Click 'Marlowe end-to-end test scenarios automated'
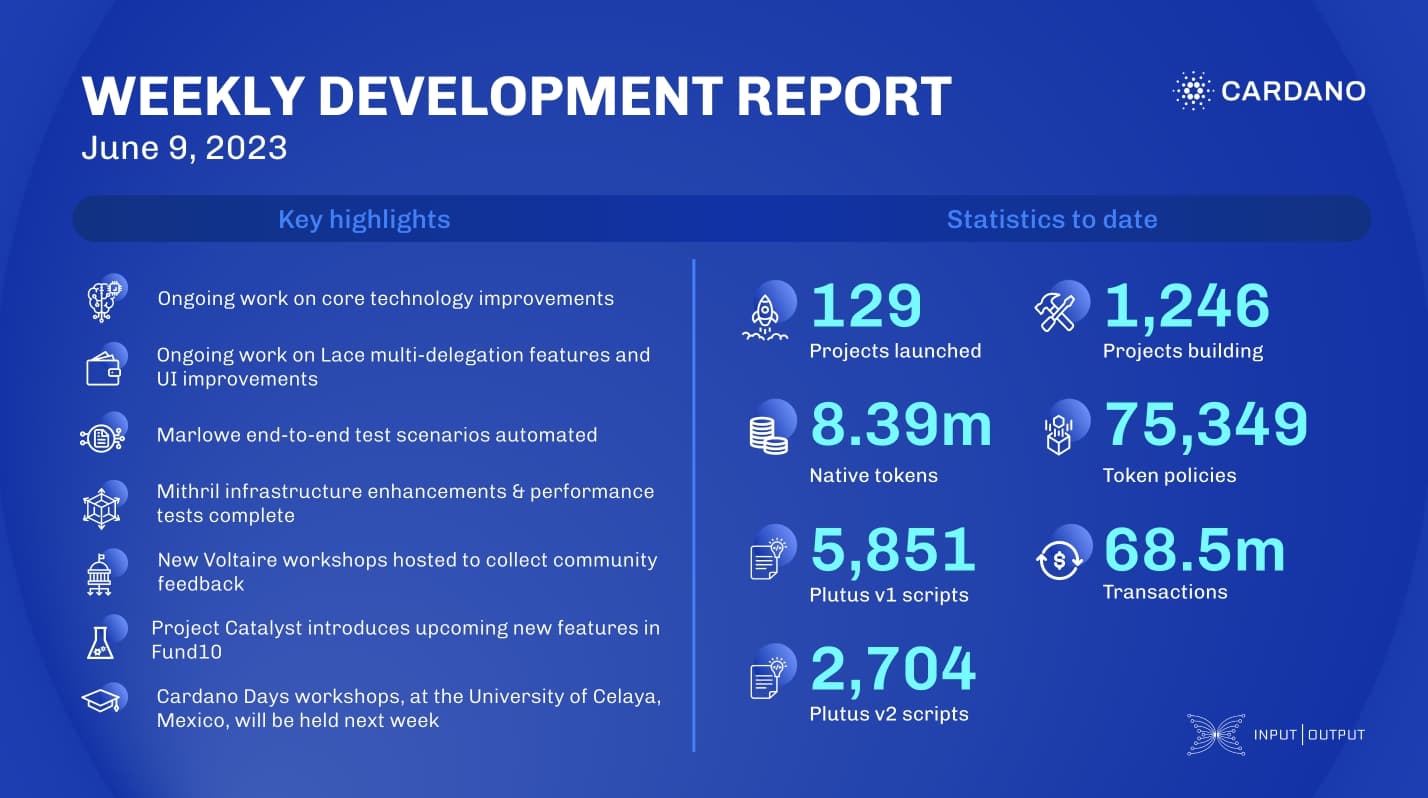Screen dimensions: 1428x798 point(377,435)
